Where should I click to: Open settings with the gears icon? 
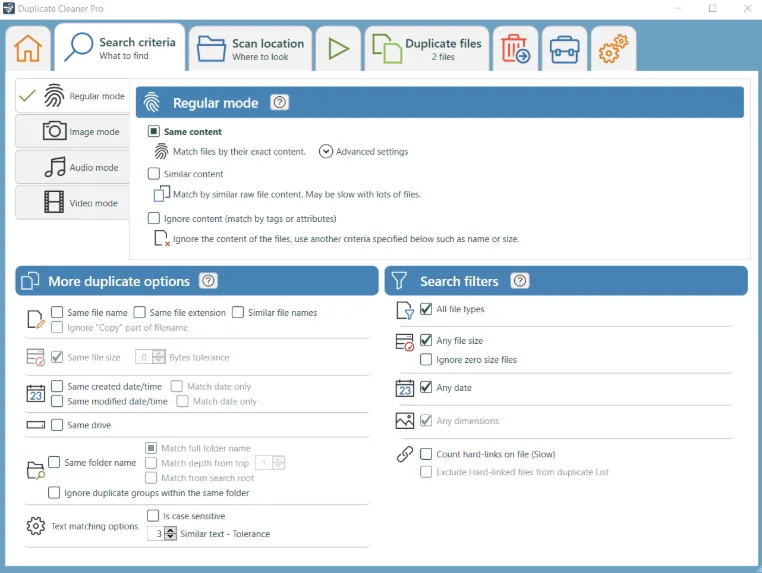(613, 49)
